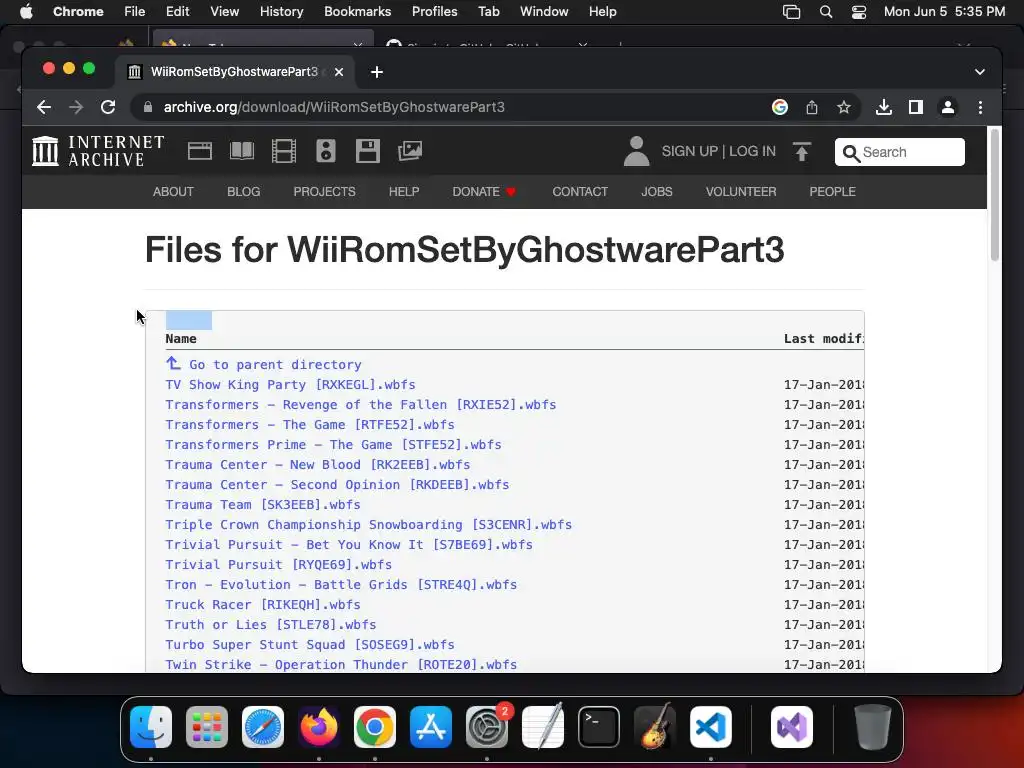The height and width of the screenshot is (768, 1024).
Task: Open a new tab with the plus button
Action: tap(377, 72)
